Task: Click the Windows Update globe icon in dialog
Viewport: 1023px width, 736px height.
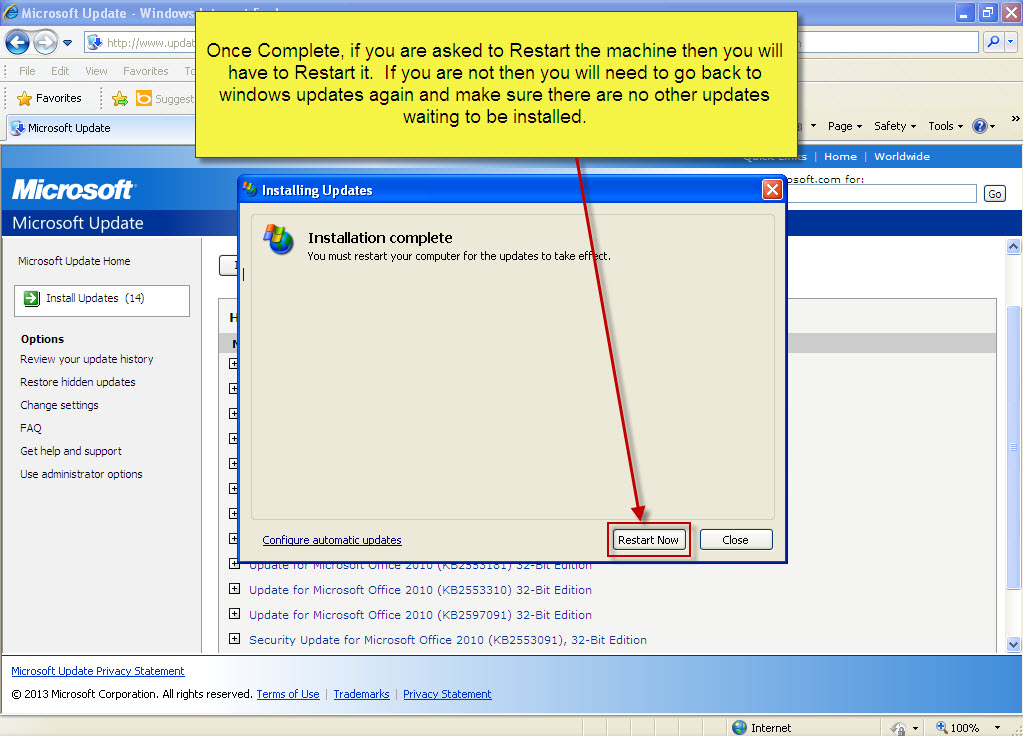Action: click(x=279, y=239)
